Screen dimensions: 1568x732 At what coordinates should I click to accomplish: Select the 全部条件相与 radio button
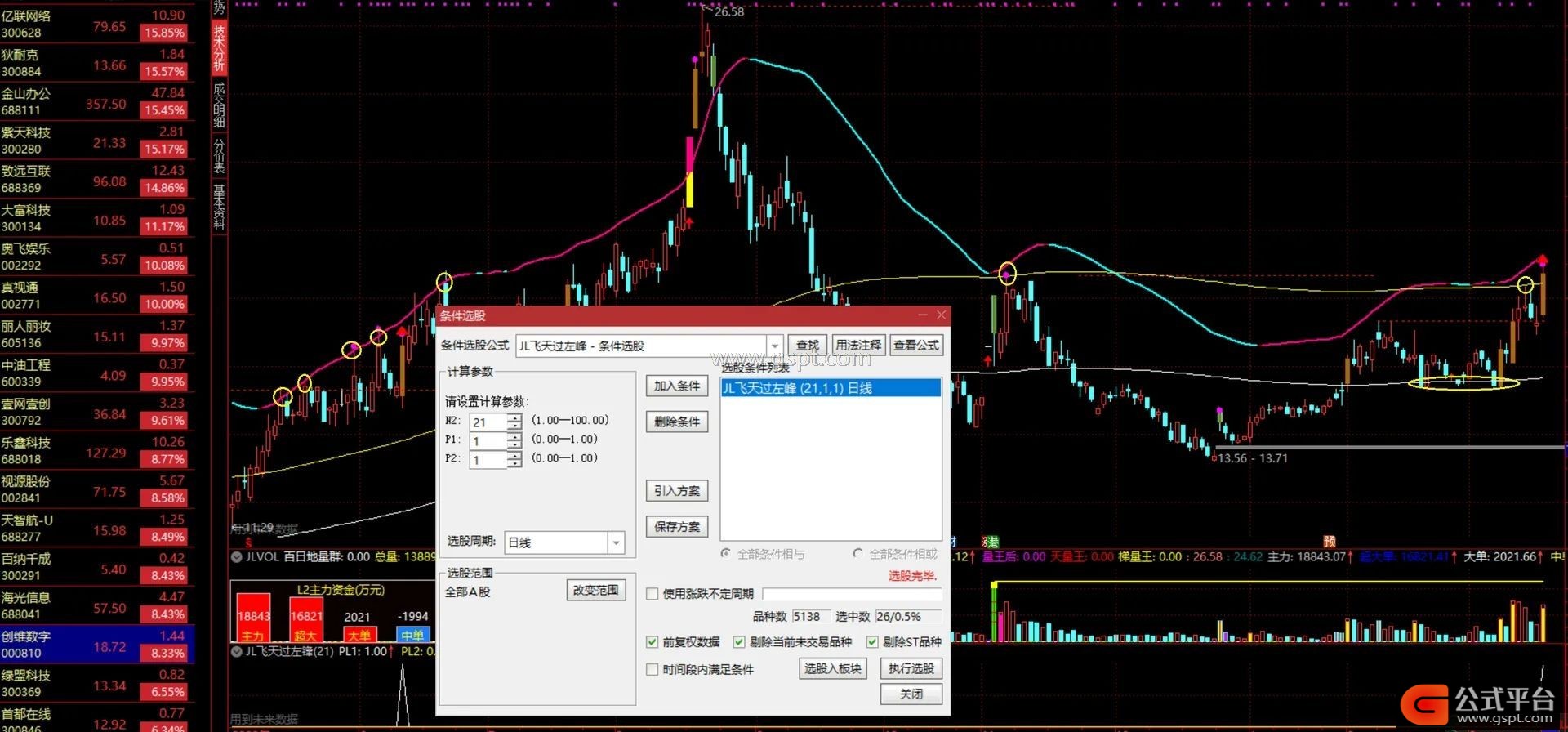point(725,554)
